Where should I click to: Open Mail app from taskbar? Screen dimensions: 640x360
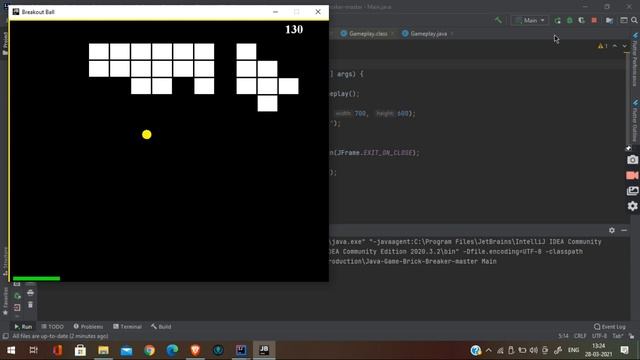click(x=126, y=350)
